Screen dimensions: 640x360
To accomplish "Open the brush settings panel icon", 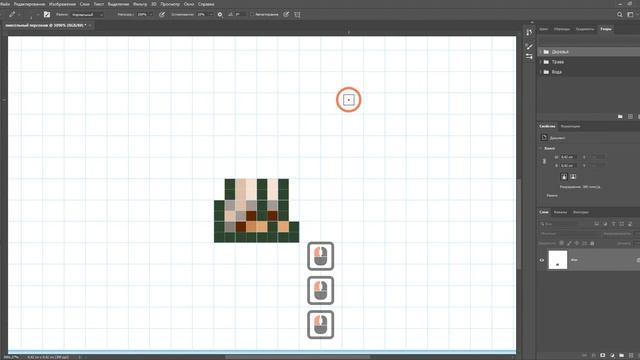I will coord(47,14).
